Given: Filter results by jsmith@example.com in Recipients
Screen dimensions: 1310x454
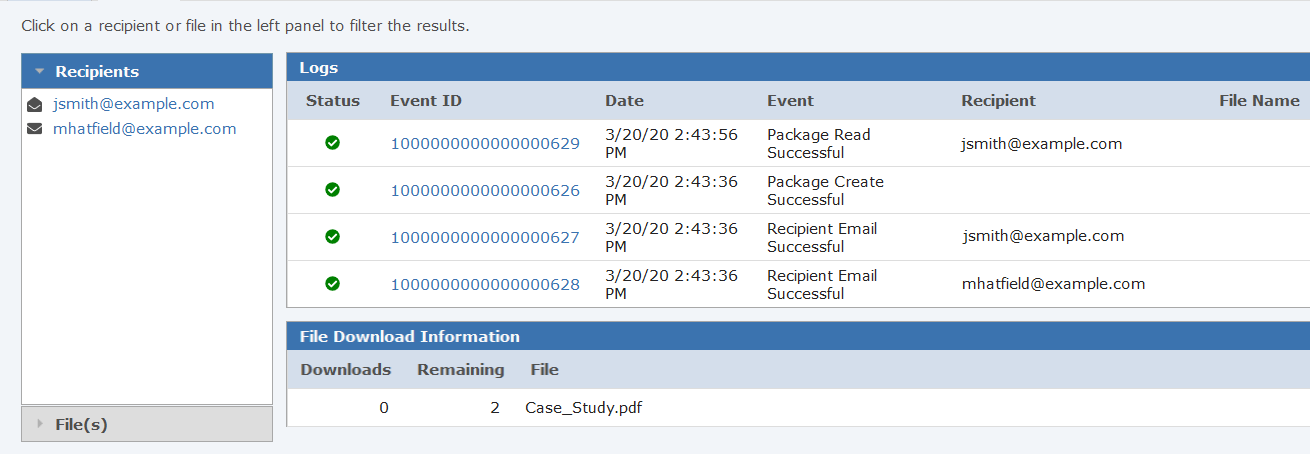Looking at the screenshot, I should tap(134, 104).
